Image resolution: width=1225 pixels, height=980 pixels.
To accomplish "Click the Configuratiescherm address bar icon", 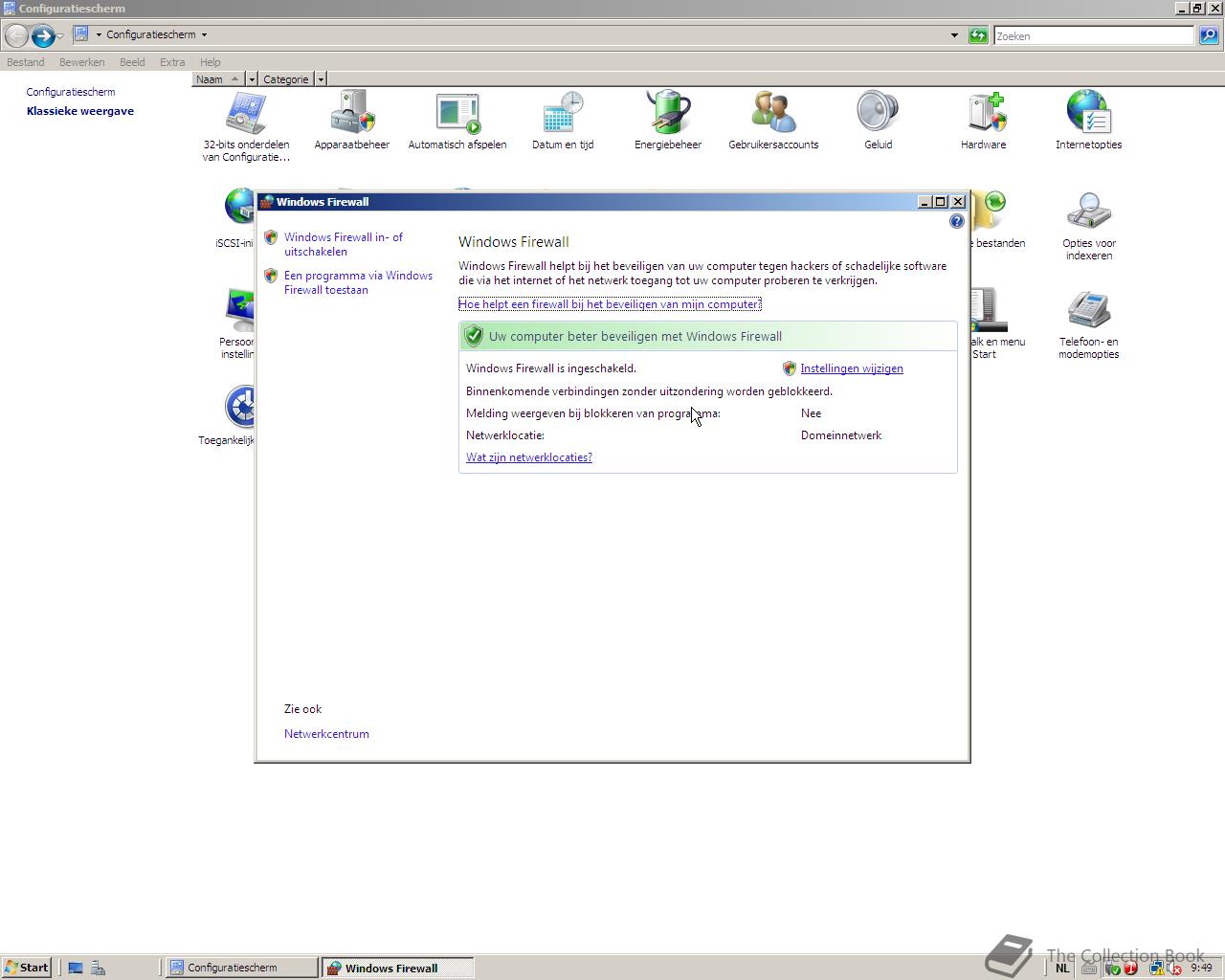I will (x=81, y=34).
